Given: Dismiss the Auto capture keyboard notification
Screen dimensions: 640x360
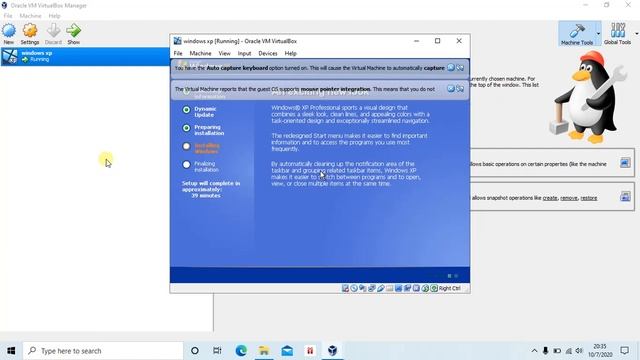Looking at the screenshot, I should click(x=451, y=68).
